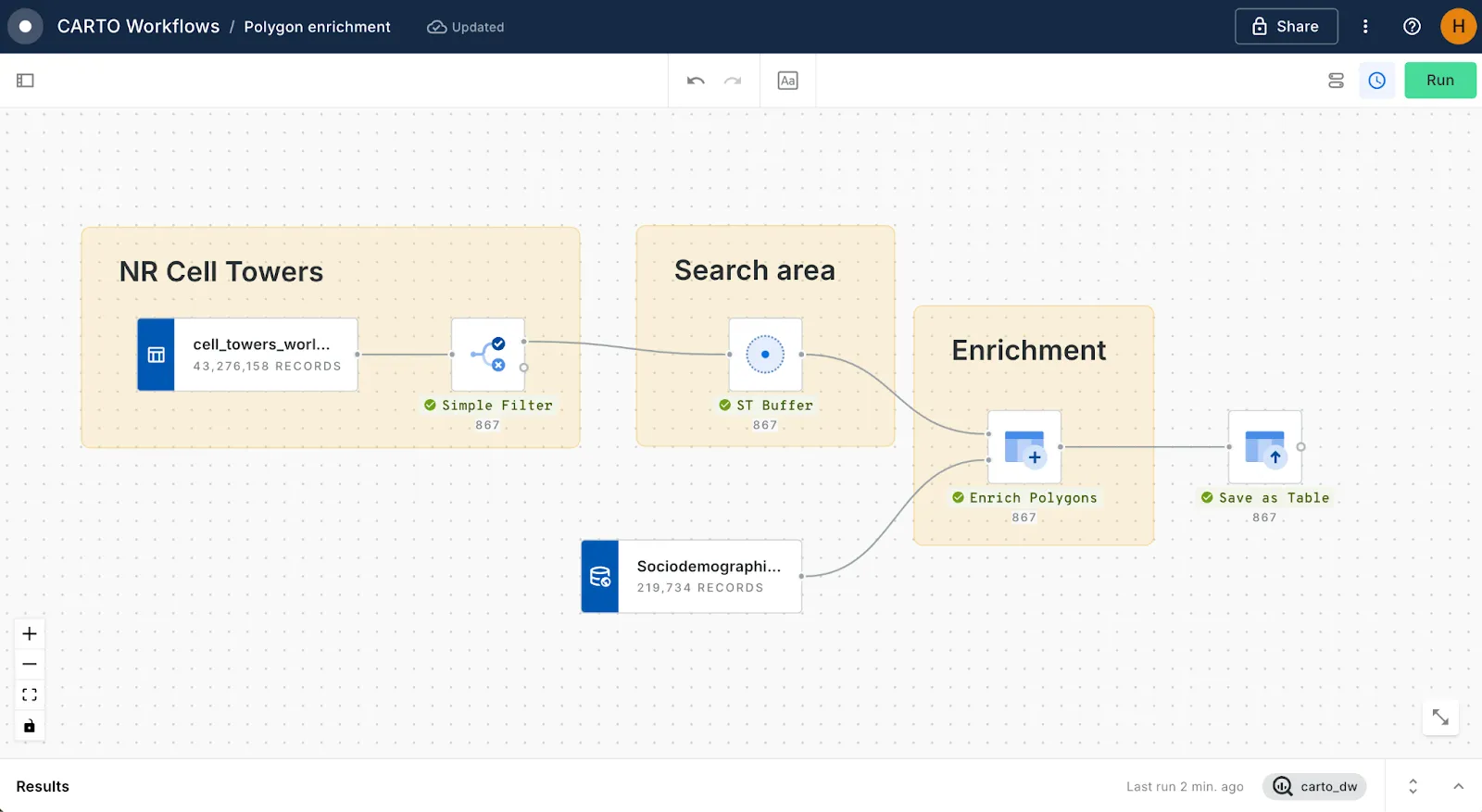The width and height of the screenshot is (1482, 812).
Task: Expand the Results panel chevron
Action: (x=1458, y=786)
